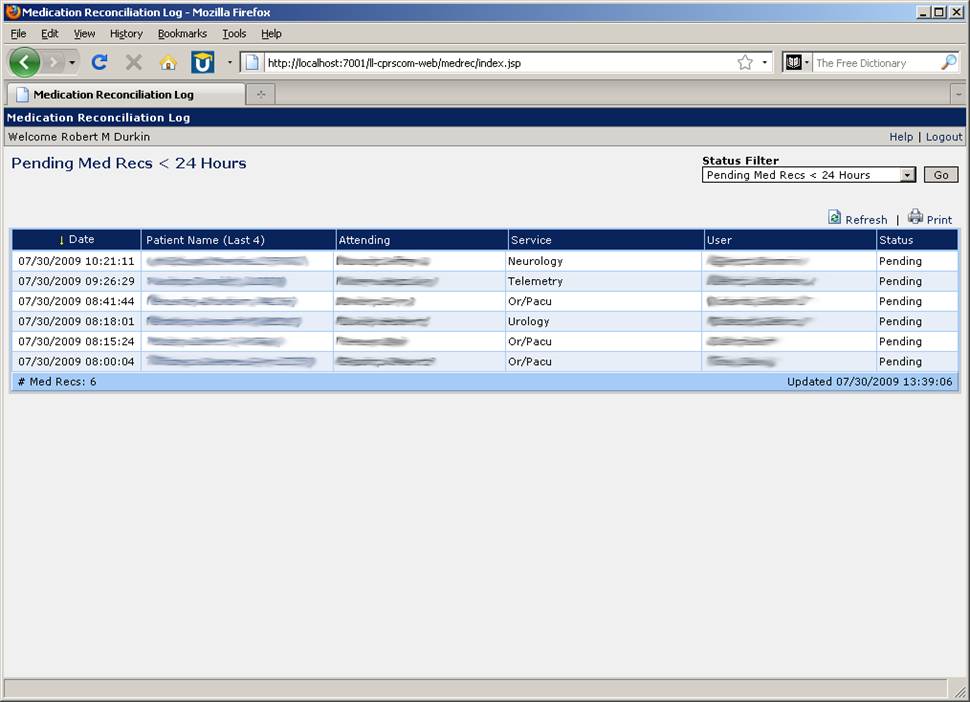970x702 pixels.
Task: Click the blue shield U toolbar icon
Action: click(x=203, y=63)
